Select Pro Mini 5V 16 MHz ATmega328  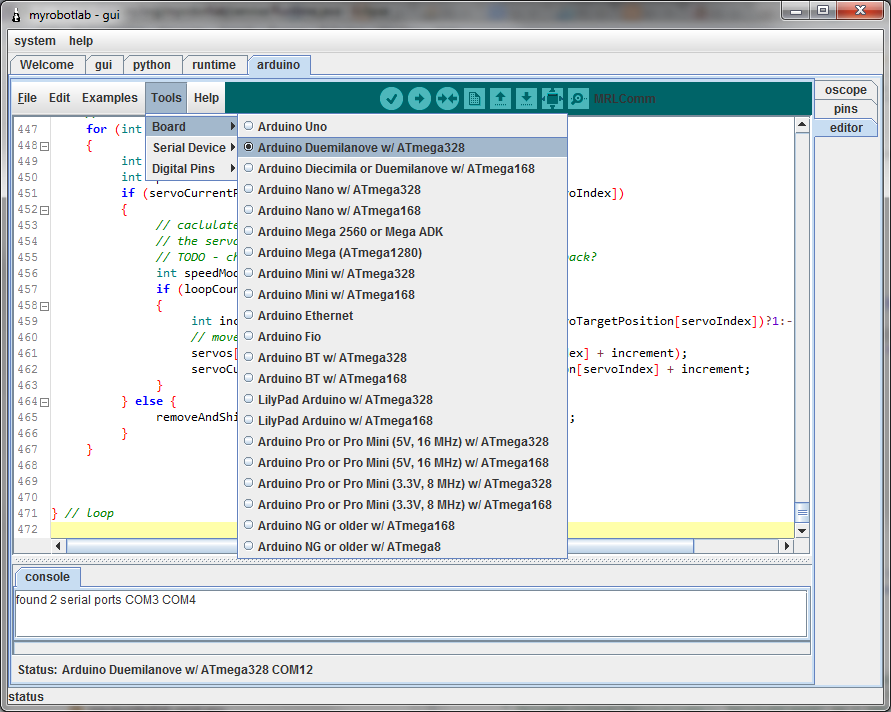coord(402,442)
